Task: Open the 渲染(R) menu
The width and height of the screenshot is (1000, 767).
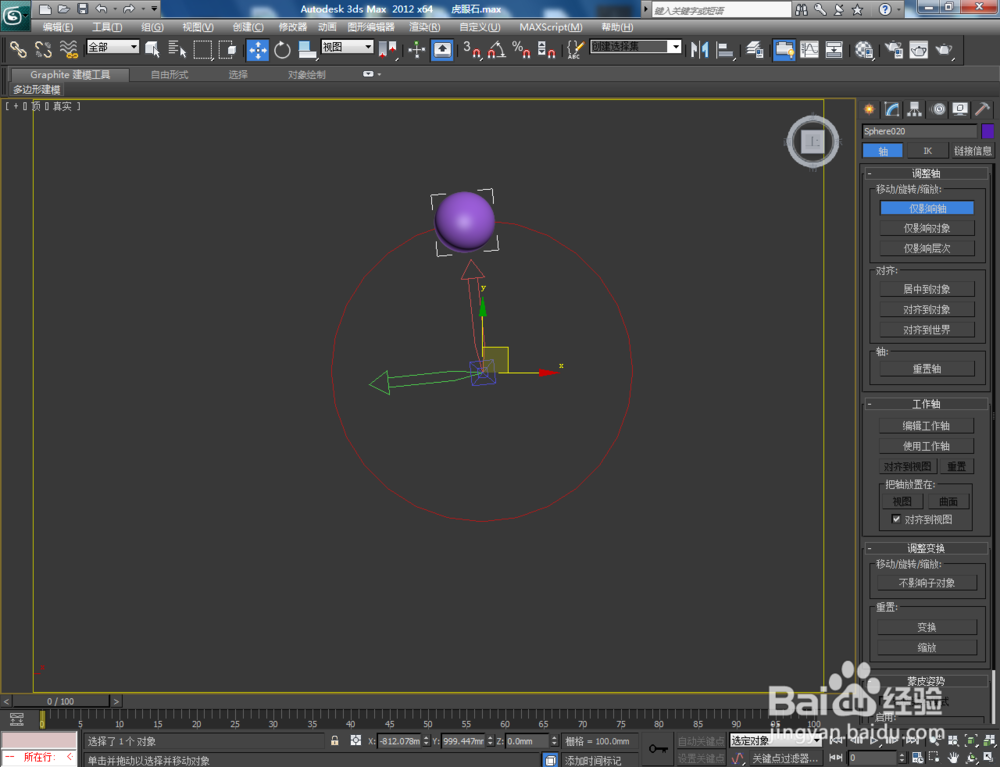Action: [424, 27]
